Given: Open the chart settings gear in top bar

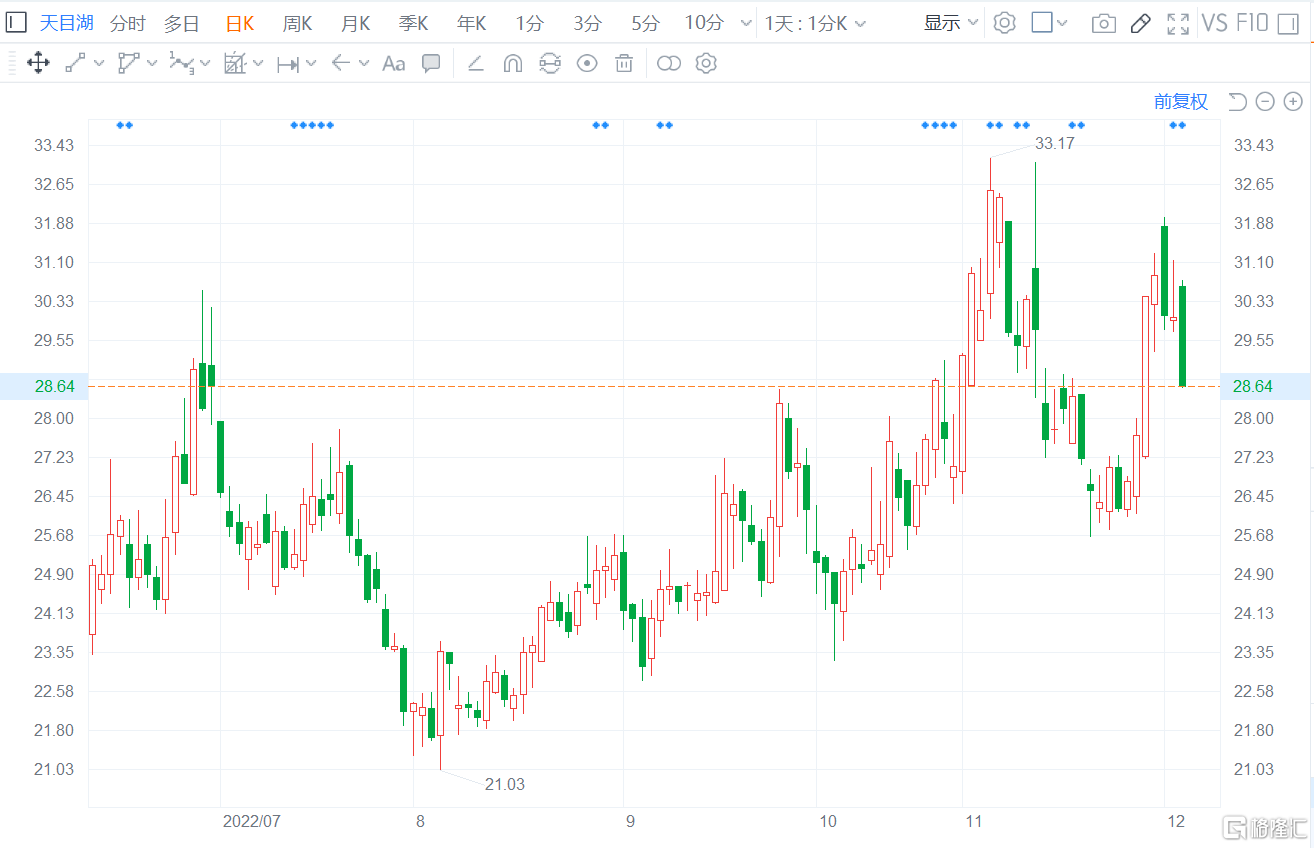Looking at the screenshot, I should tap(1005, 23).
